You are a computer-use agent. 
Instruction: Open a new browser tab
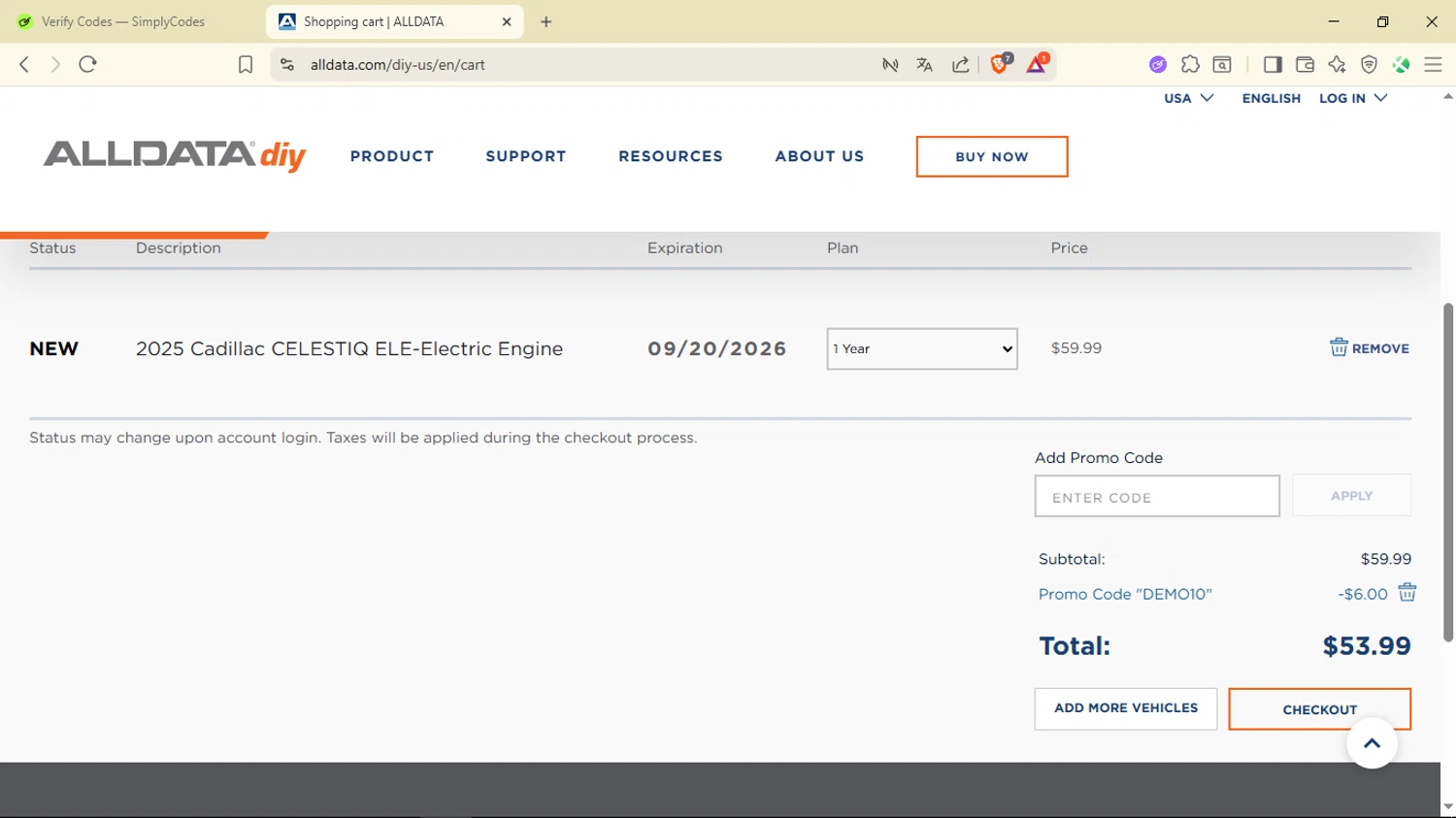[546, 21]
